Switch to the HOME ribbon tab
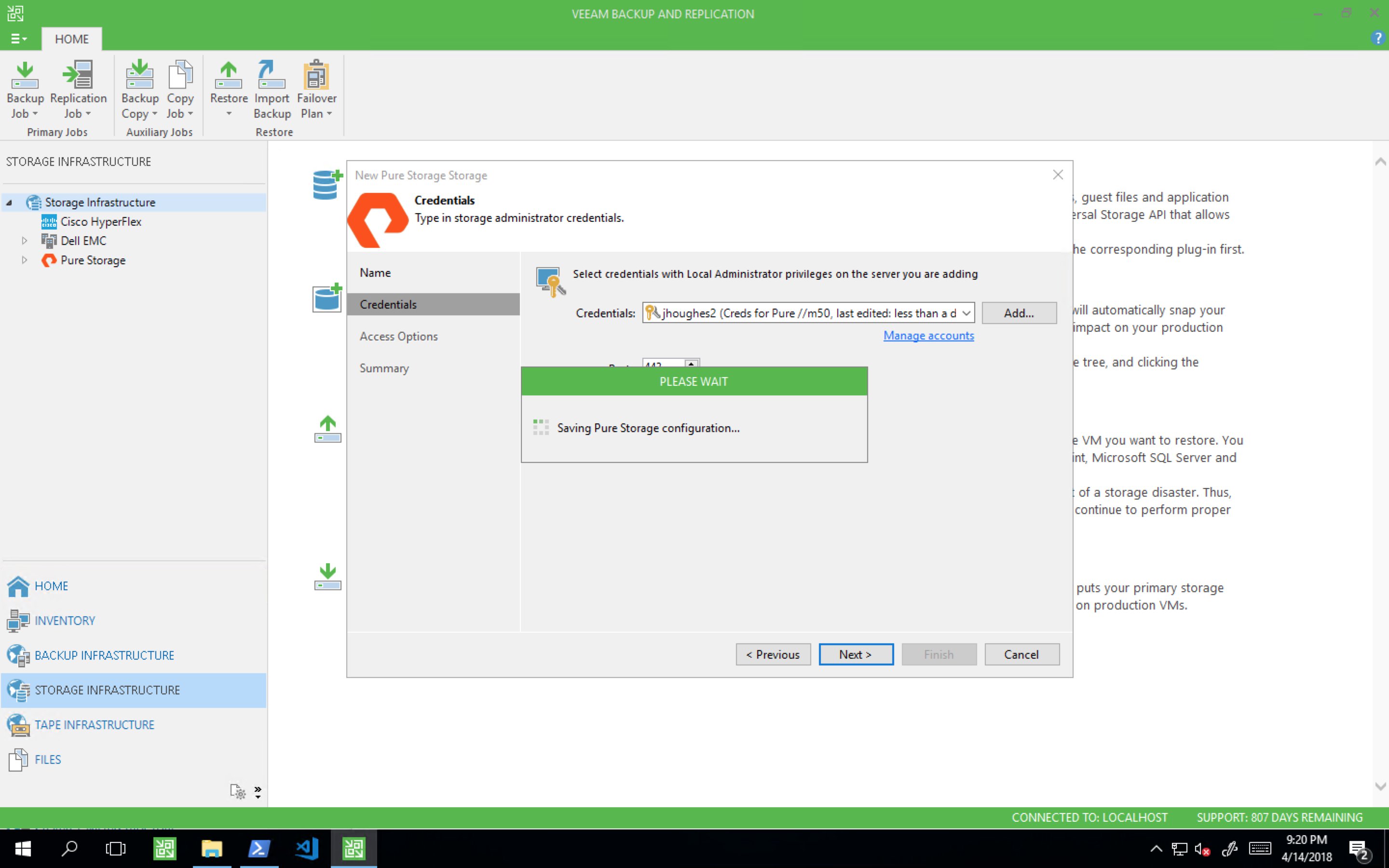This screenshot has height=868, width=1389. (x=72, y=39)
